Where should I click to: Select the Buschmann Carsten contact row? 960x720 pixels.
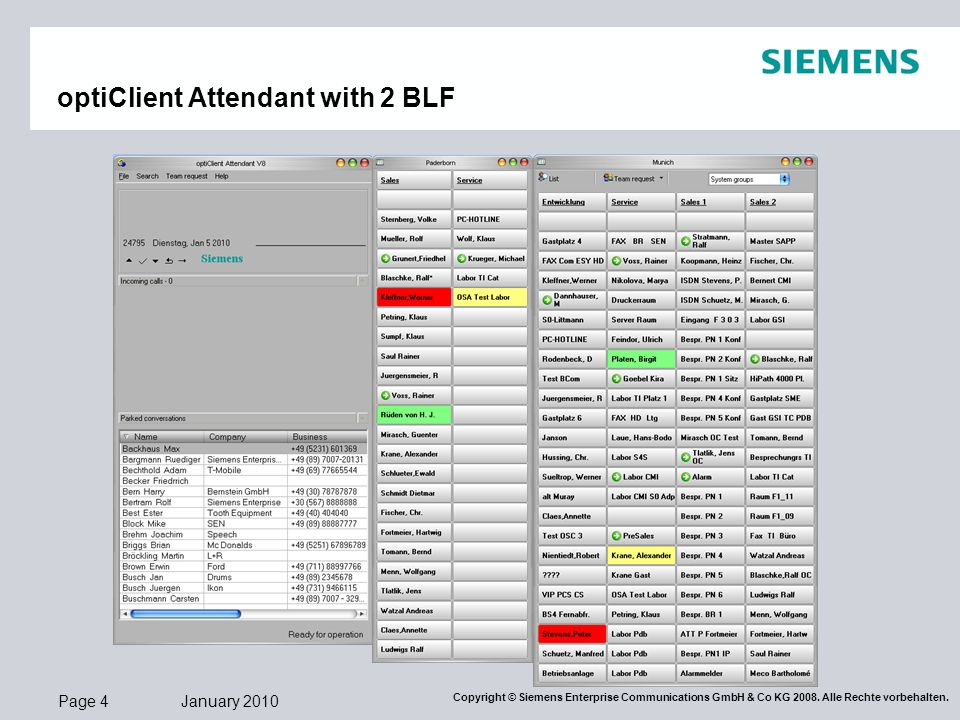[244, 599]
